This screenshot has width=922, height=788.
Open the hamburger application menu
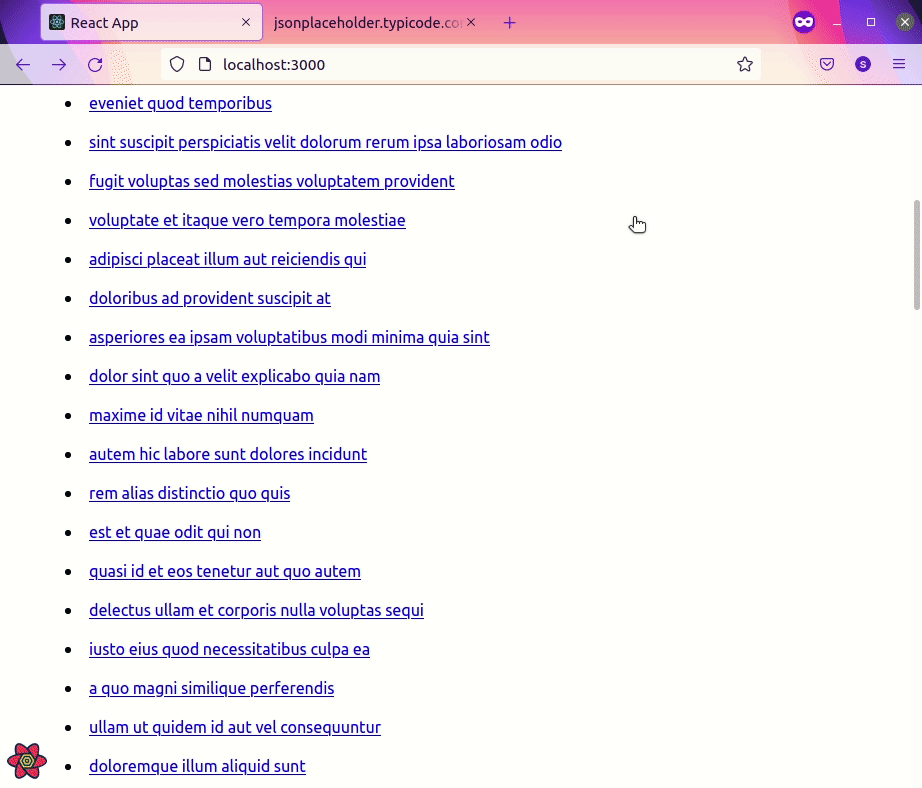898,64
